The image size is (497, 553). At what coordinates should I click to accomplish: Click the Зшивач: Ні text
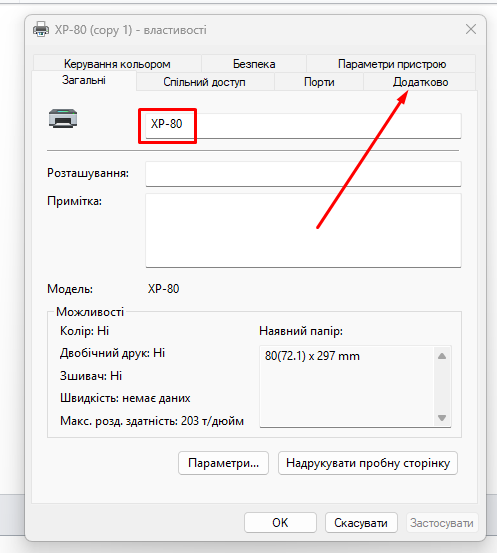coord(91,376)
